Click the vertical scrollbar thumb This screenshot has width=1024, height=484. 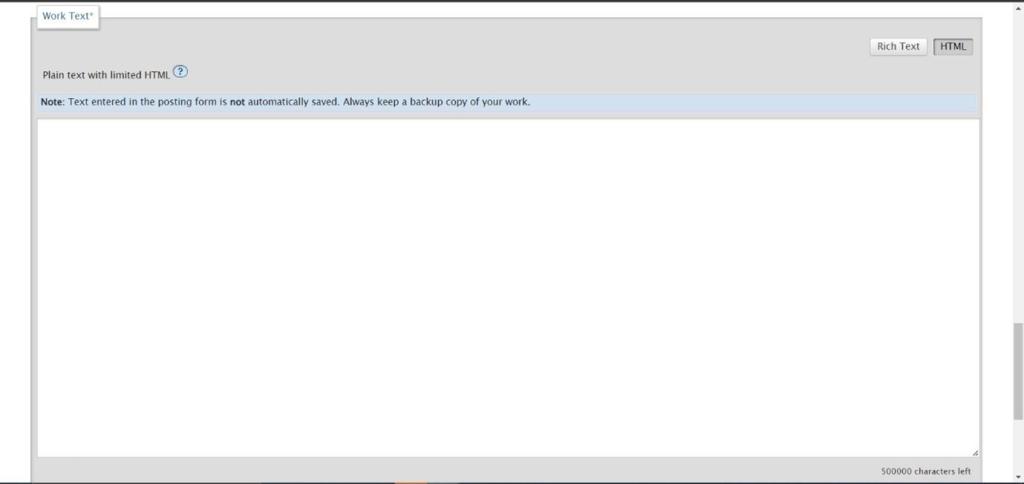click(x=1017, y=371)
